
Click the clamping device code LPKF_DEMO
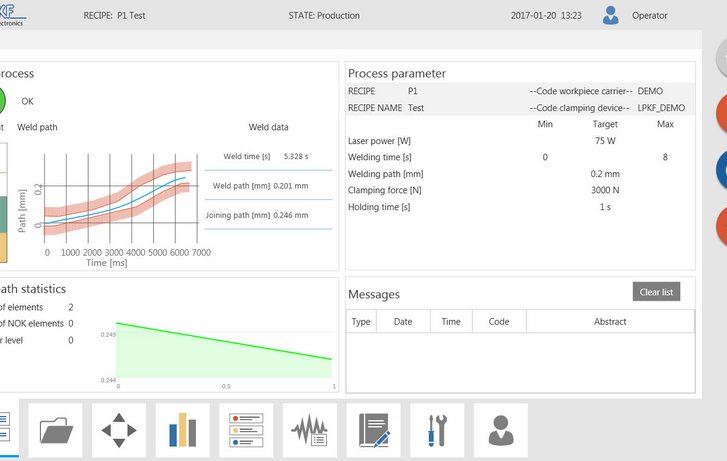click(661, 108)
